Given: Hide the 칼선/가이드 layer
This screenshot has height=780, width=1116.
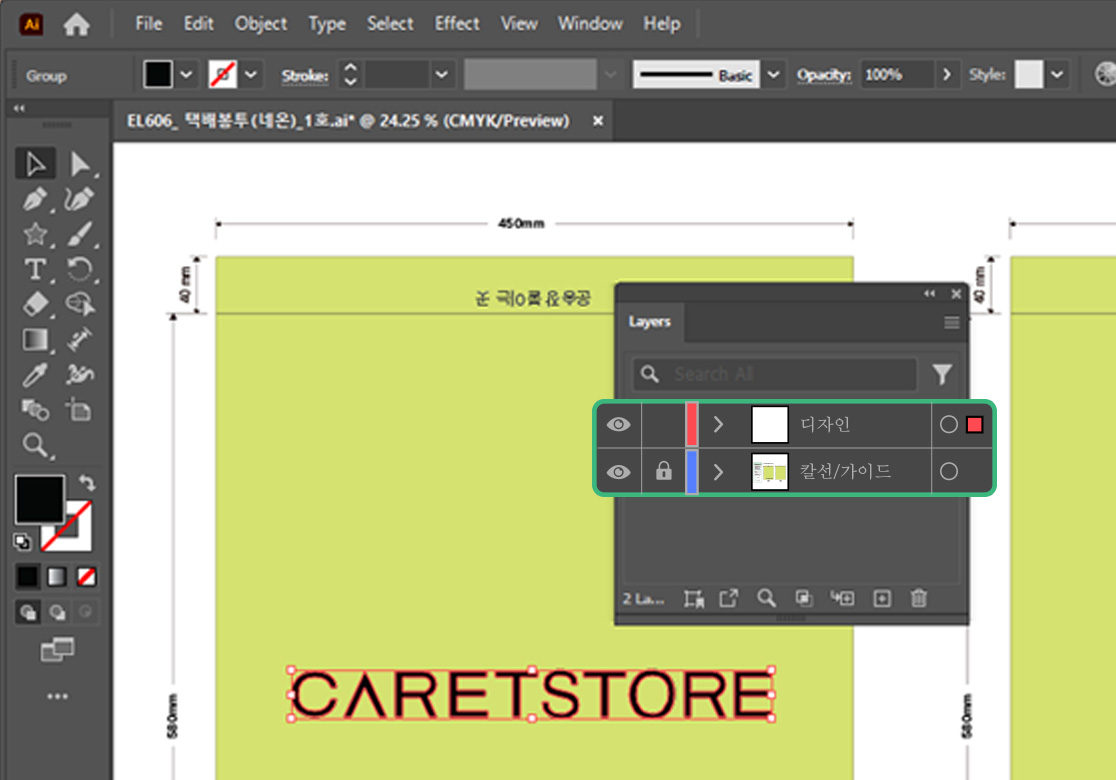Looking at the screenshot, I should pyautogui.click(x=618, y=472).
